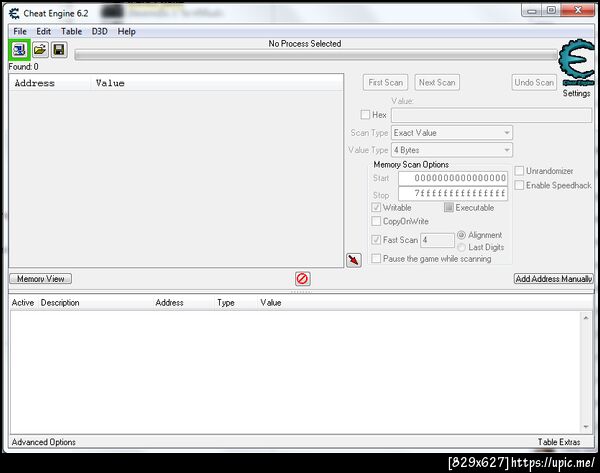
Task: Toggle the Executable checkbox
Action: (x=448, y=207)
